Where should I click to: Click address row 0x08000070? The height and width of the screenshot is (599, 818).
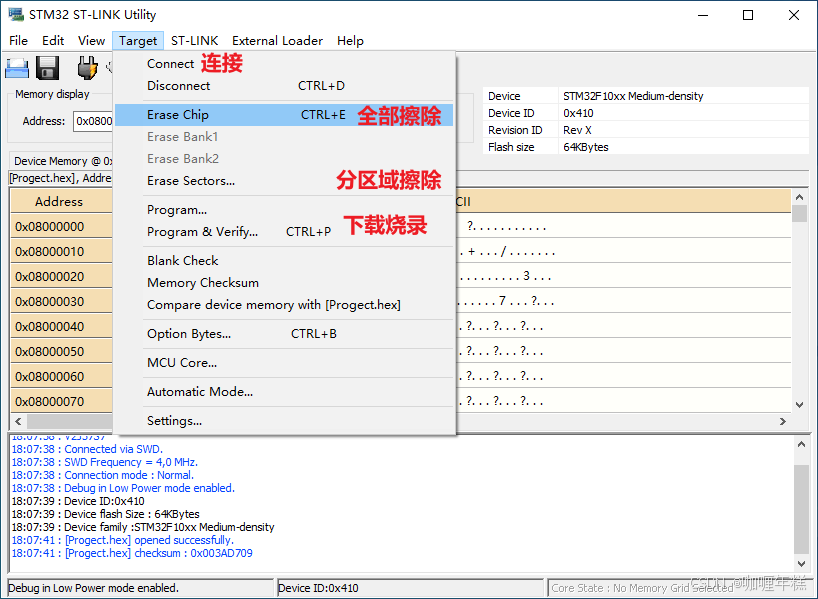(61, 402)
